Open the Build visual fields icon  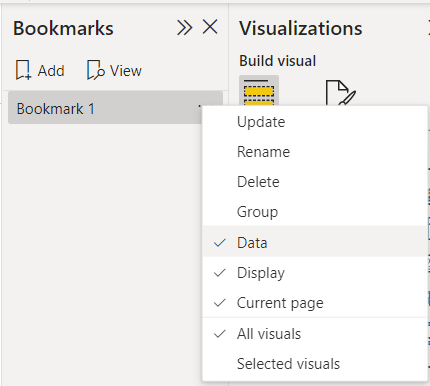[259, 91]
